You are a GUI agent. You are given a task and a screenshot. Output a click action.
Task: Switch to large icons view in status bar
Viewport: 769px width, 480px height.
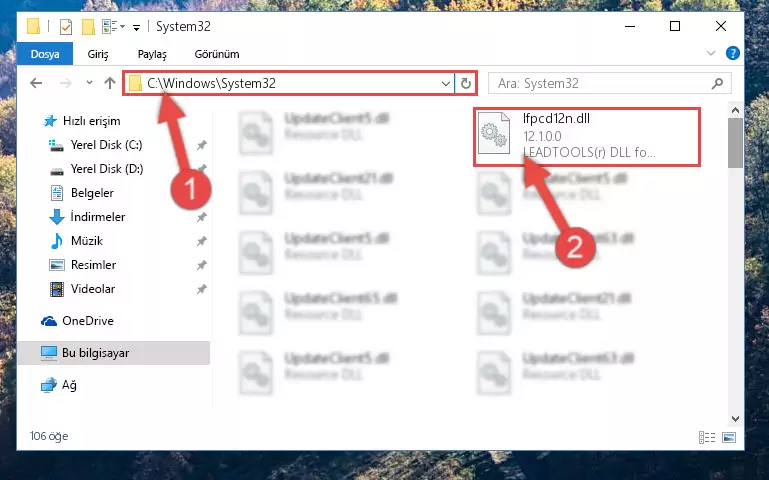[x=729, y=437]
